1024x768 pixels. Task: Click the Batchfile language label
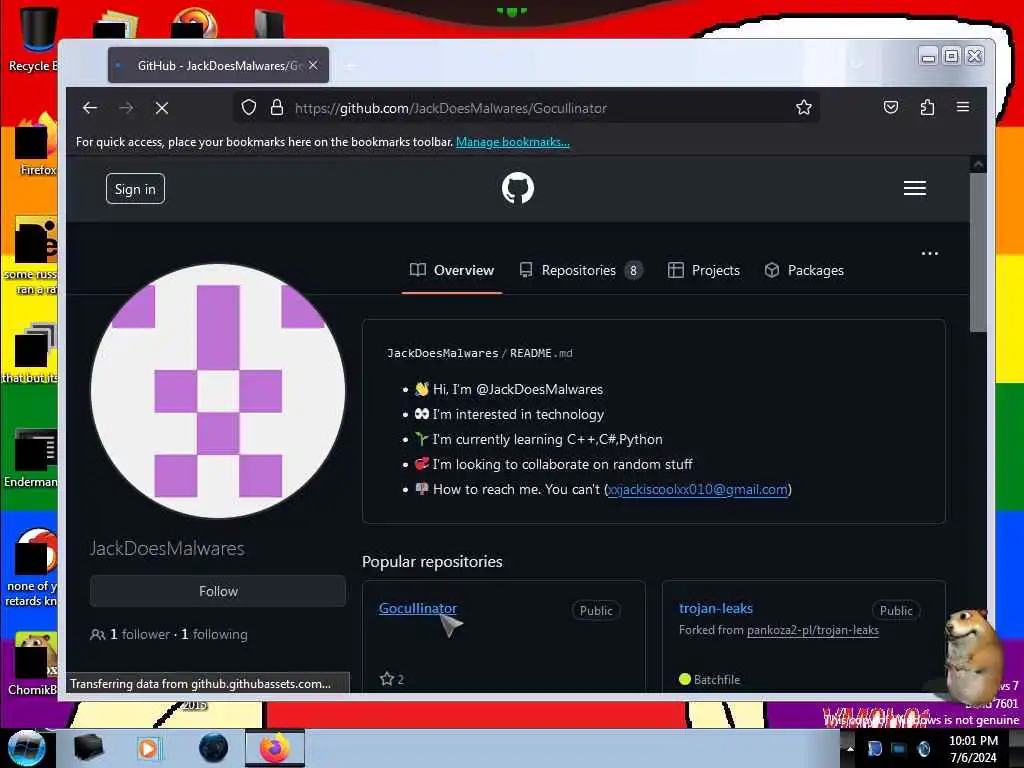tap(717, 680)
